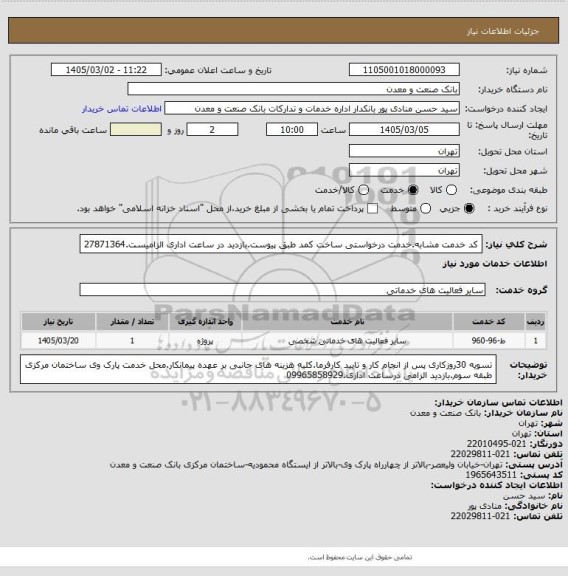The height and width of the screenshot is (576, 568).
Task: Click family name value منادی پور
Action: tap(485, 506)
